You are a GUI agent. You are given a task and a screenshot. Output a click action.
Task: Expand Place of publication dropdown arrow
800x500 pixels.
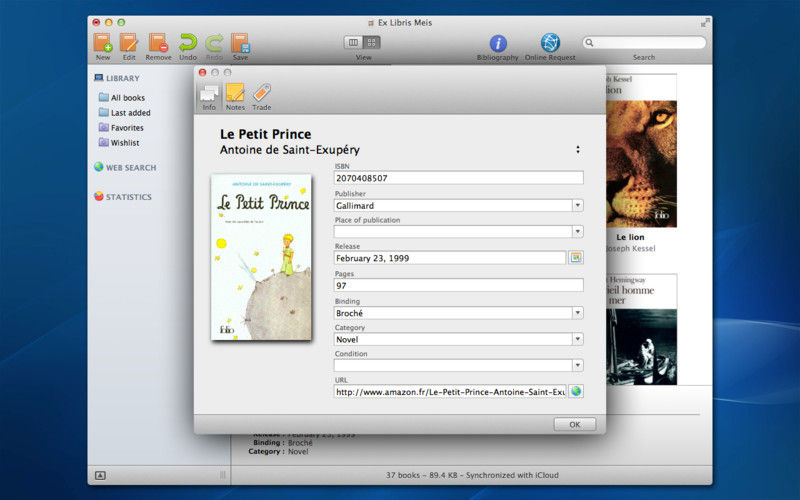pyautogui.click(x=578, y=232)
